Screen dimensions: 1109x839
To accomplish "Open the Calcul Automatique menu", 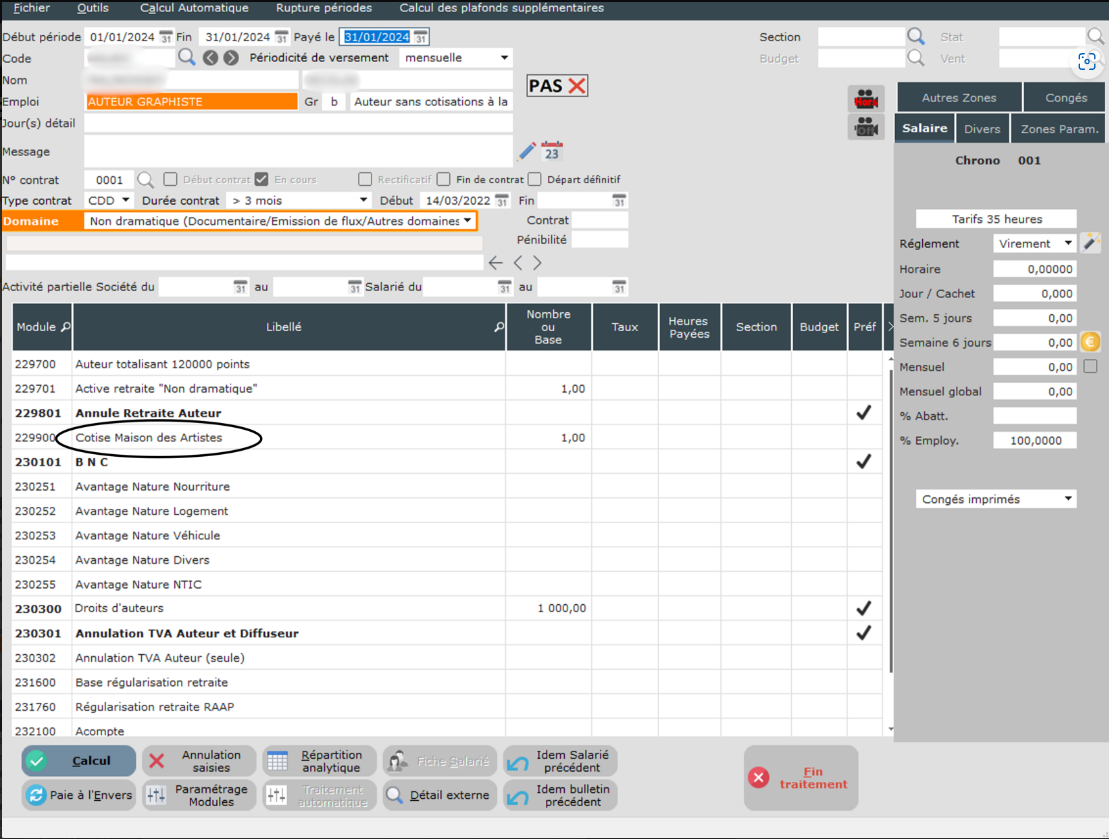I will pyautogui.click(x=194, y=8).
